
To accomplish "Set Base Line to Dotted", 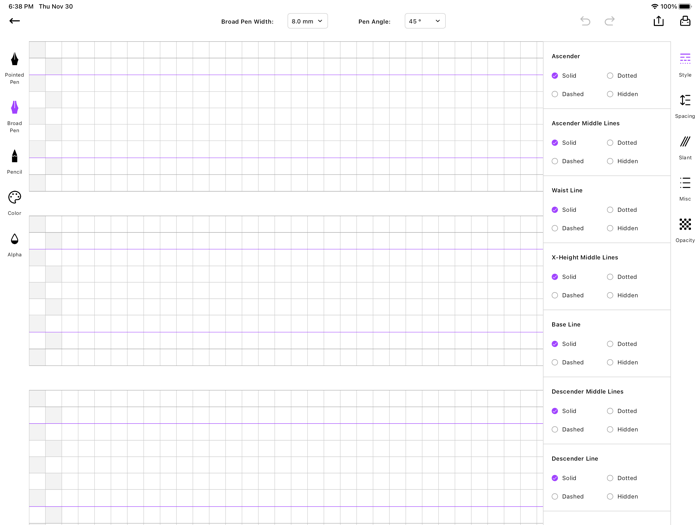I will [x=622, y=344].
